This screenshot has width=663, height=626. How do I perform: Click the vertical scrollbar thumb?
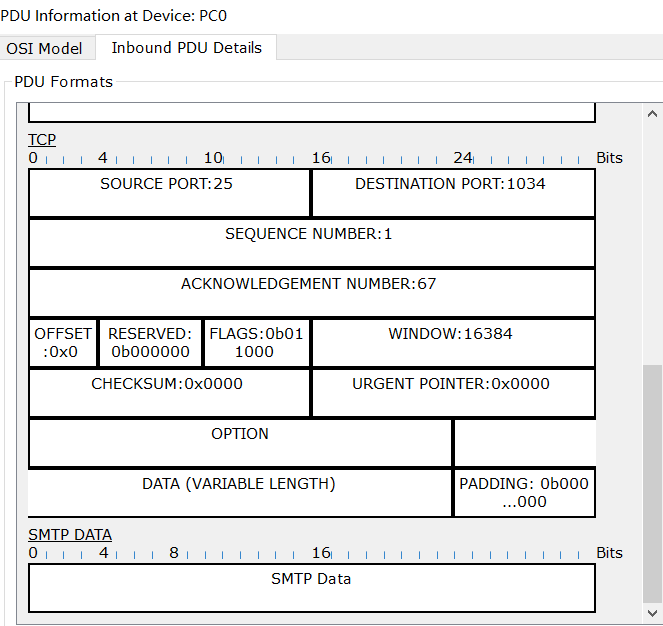coord(652,484)
